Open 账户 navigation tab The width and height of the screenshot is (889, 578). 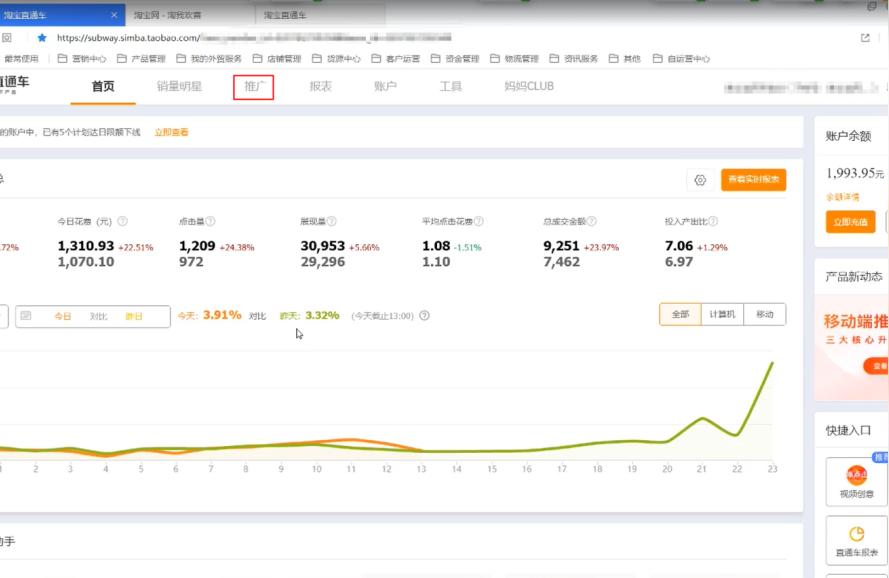[385, 86]
